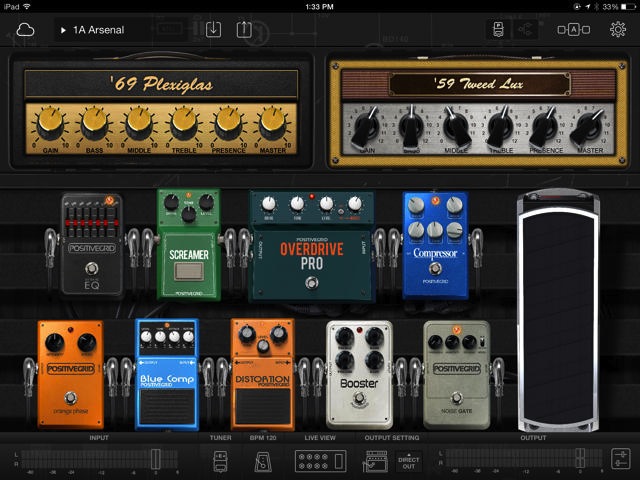Viewport: 640px width, 480px height.
Task: Tap the download preset icon
Action: click(x=213, y=30)
